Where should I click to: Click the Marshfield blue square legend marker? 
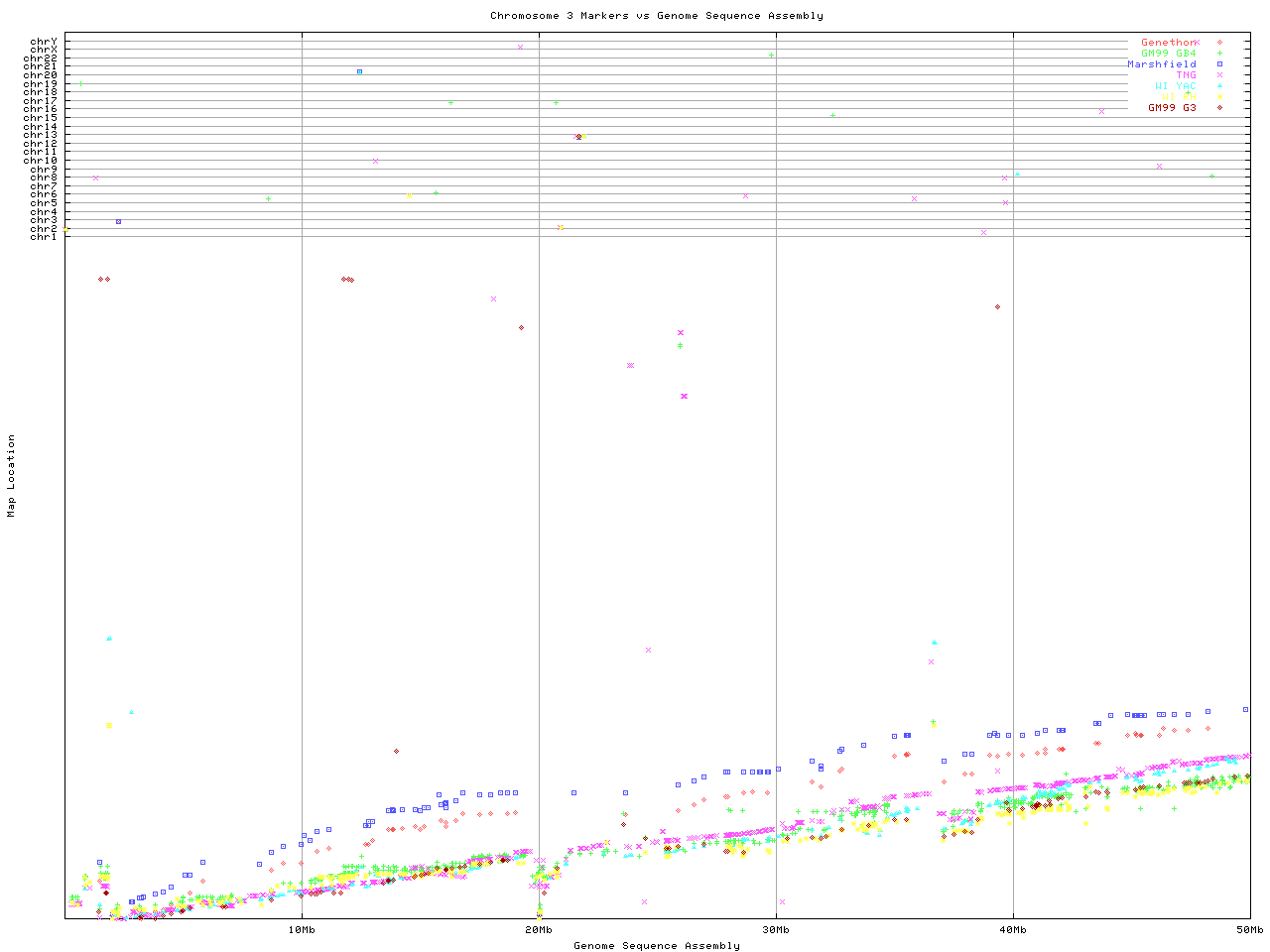tap(1219, 64)
